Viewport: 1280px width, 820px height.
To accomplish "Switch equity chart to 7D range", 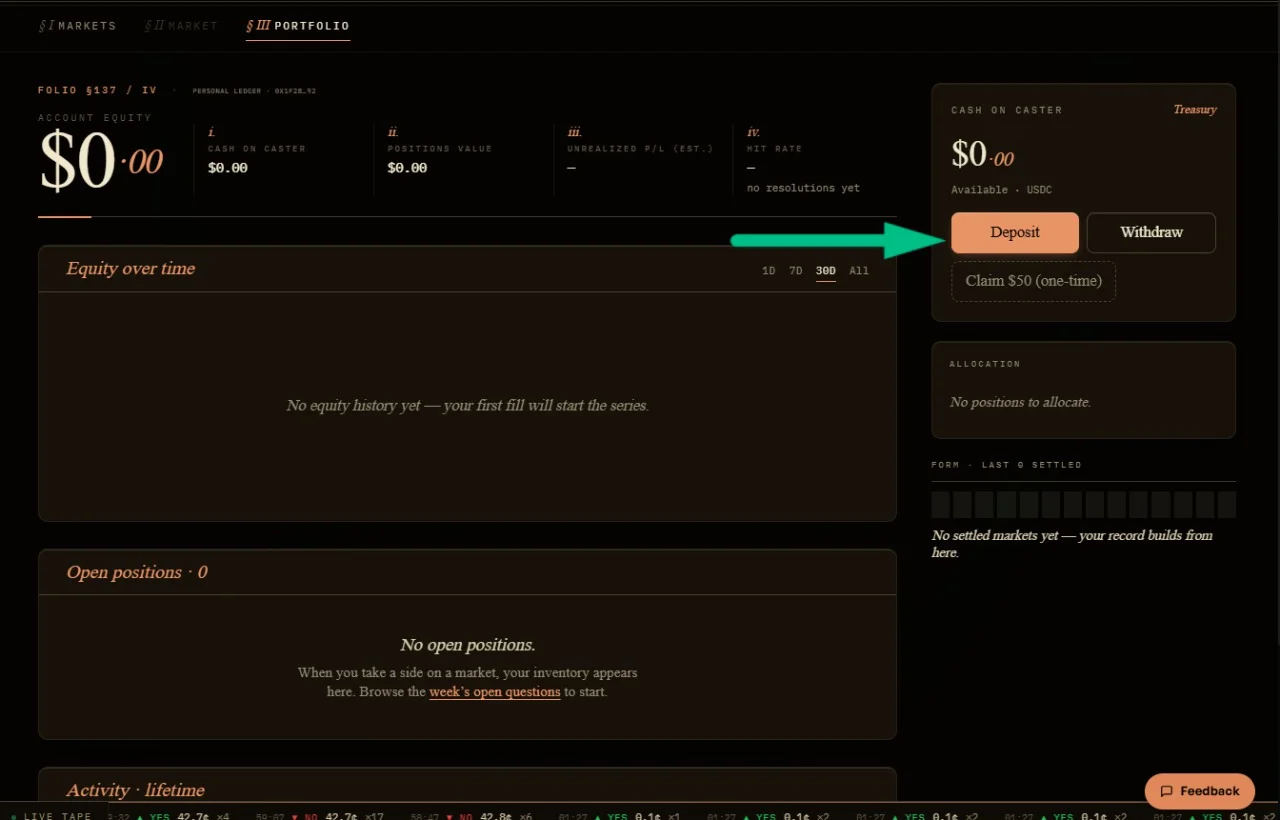I will [795, 271].
